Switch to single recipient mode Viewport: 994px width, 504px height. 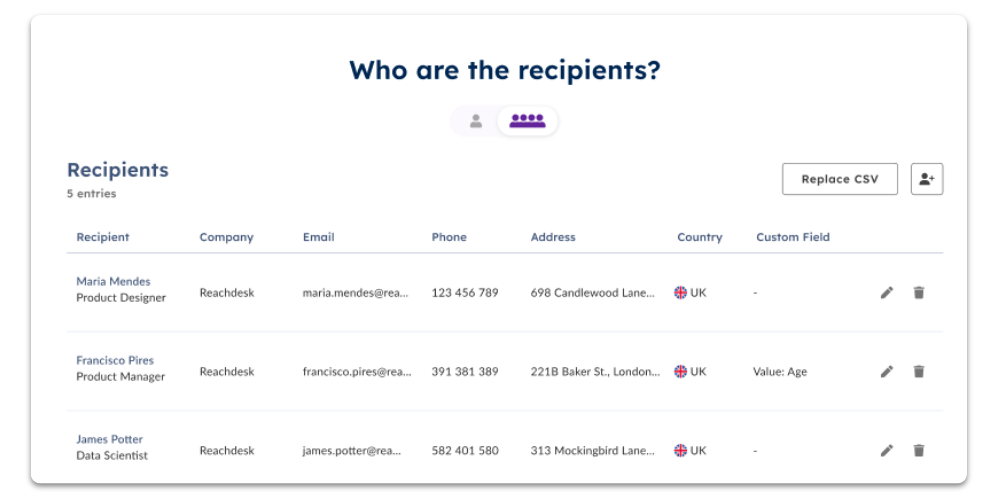tap(475, 120)
